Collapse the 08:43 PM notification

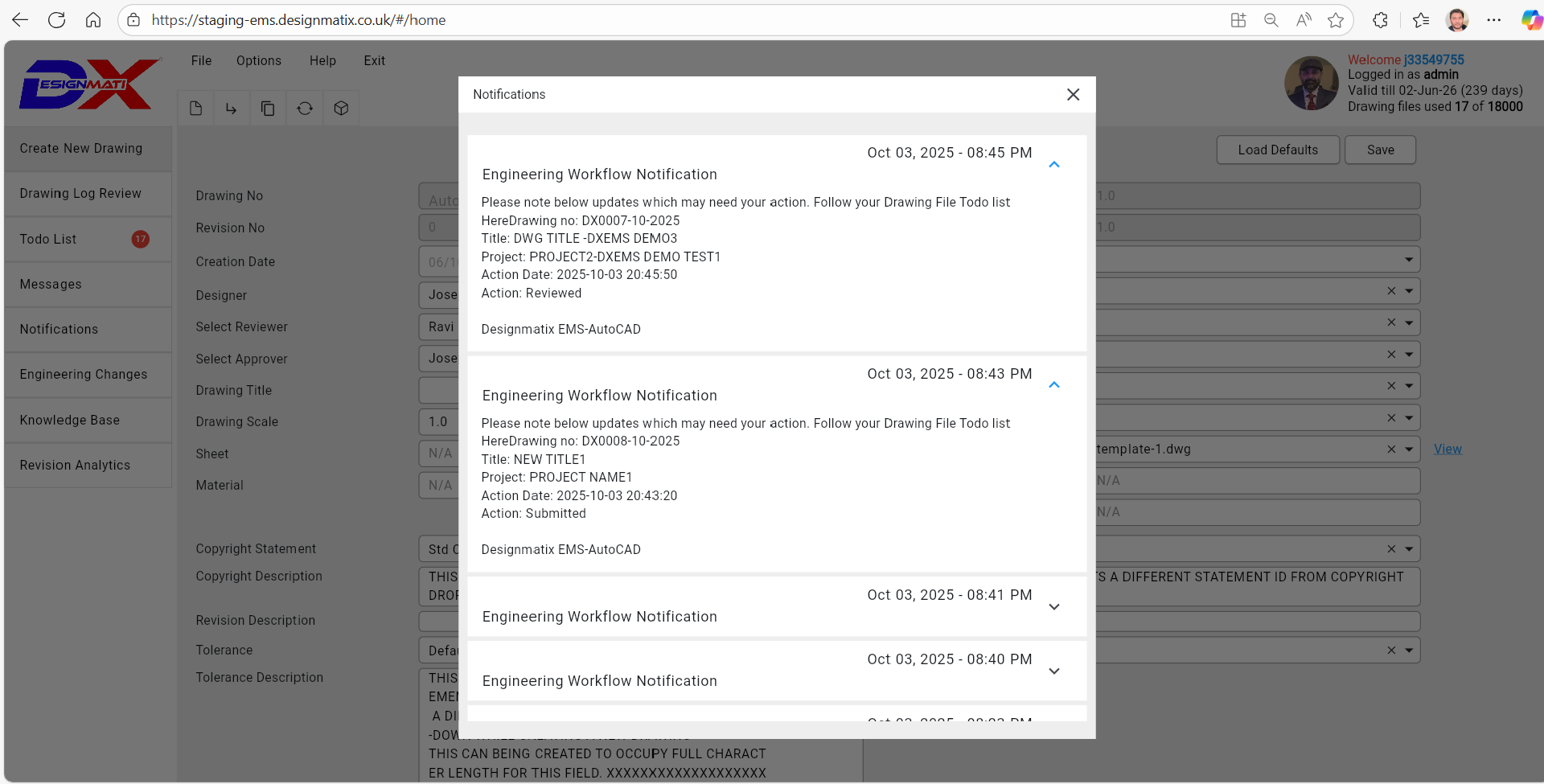tap(1054, 385)
